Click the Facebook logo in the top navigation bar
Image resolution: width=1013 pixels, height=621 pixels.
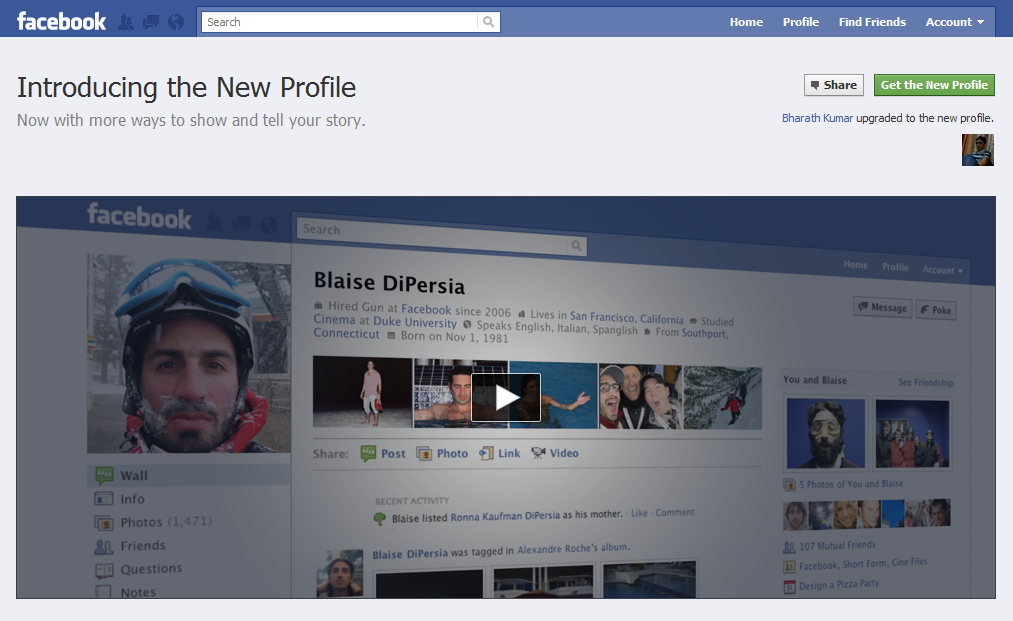point(61,21)
